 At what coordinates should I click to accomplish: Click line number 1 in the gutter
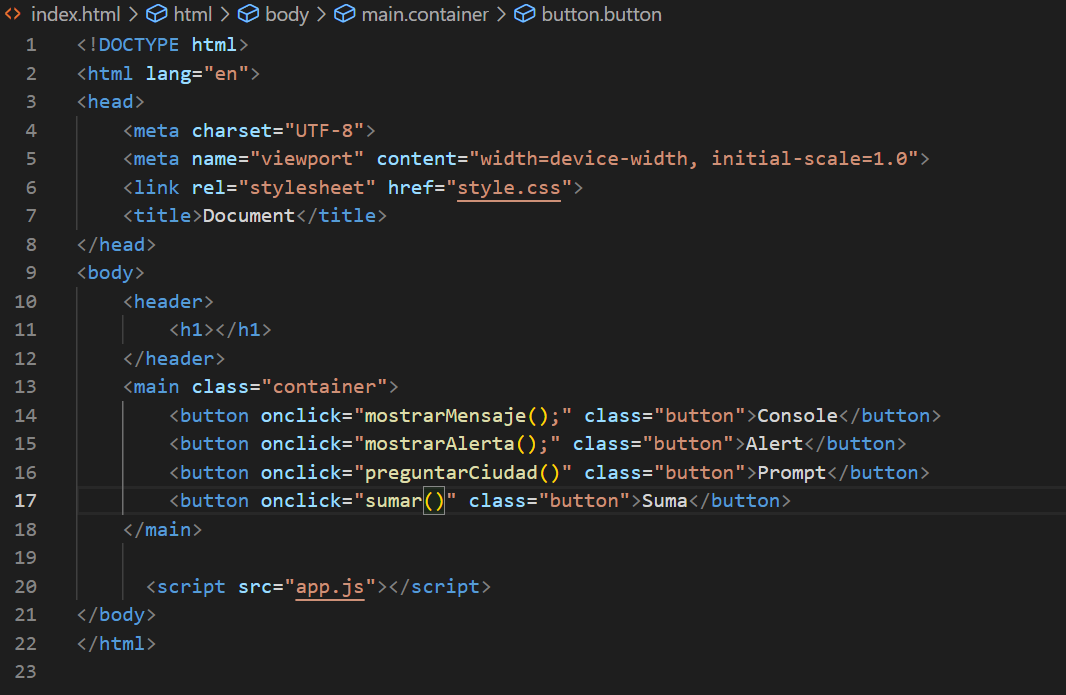coord(31,45)
